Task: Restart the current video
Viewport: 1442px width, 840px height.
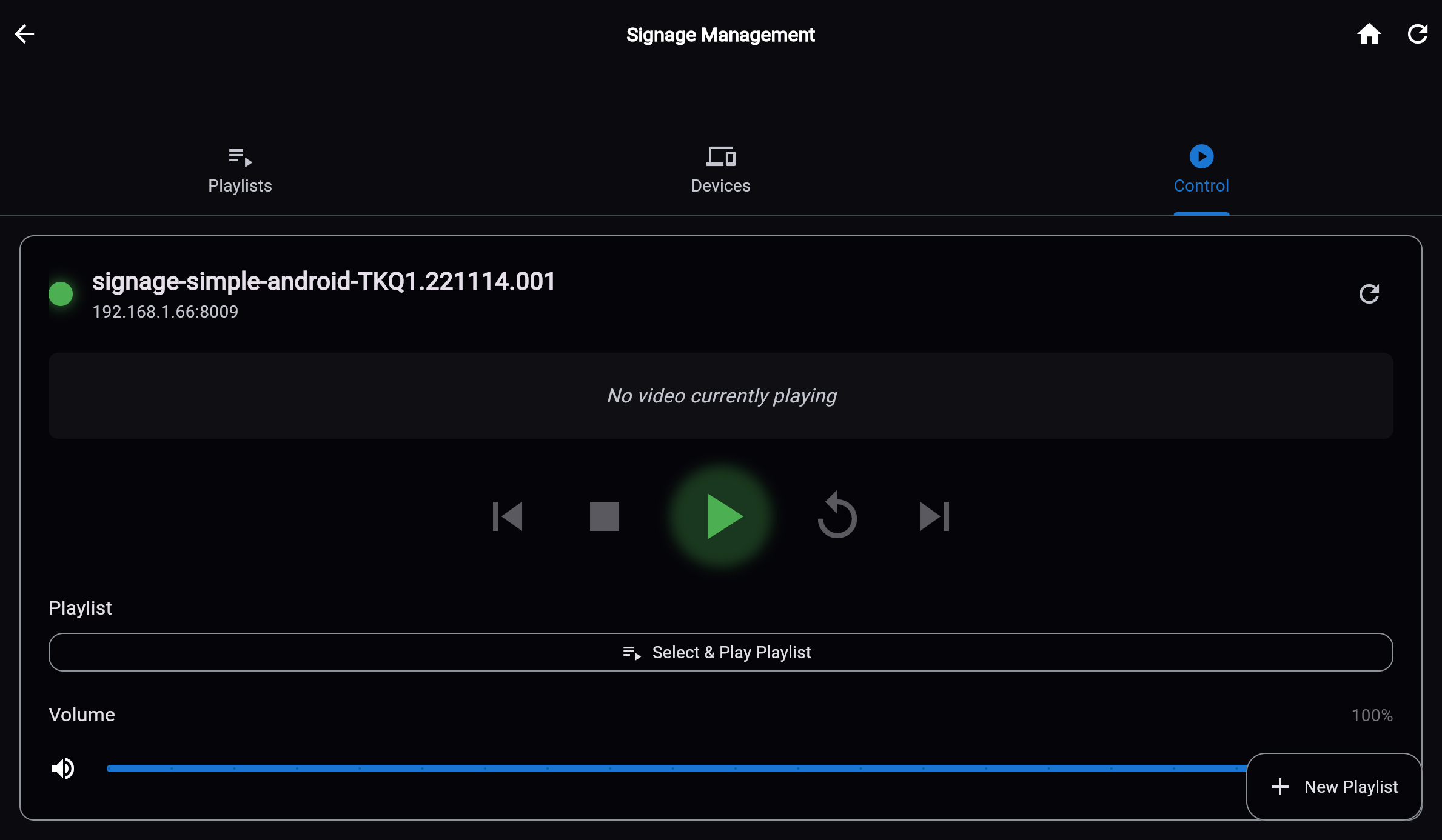Action: 837,516
